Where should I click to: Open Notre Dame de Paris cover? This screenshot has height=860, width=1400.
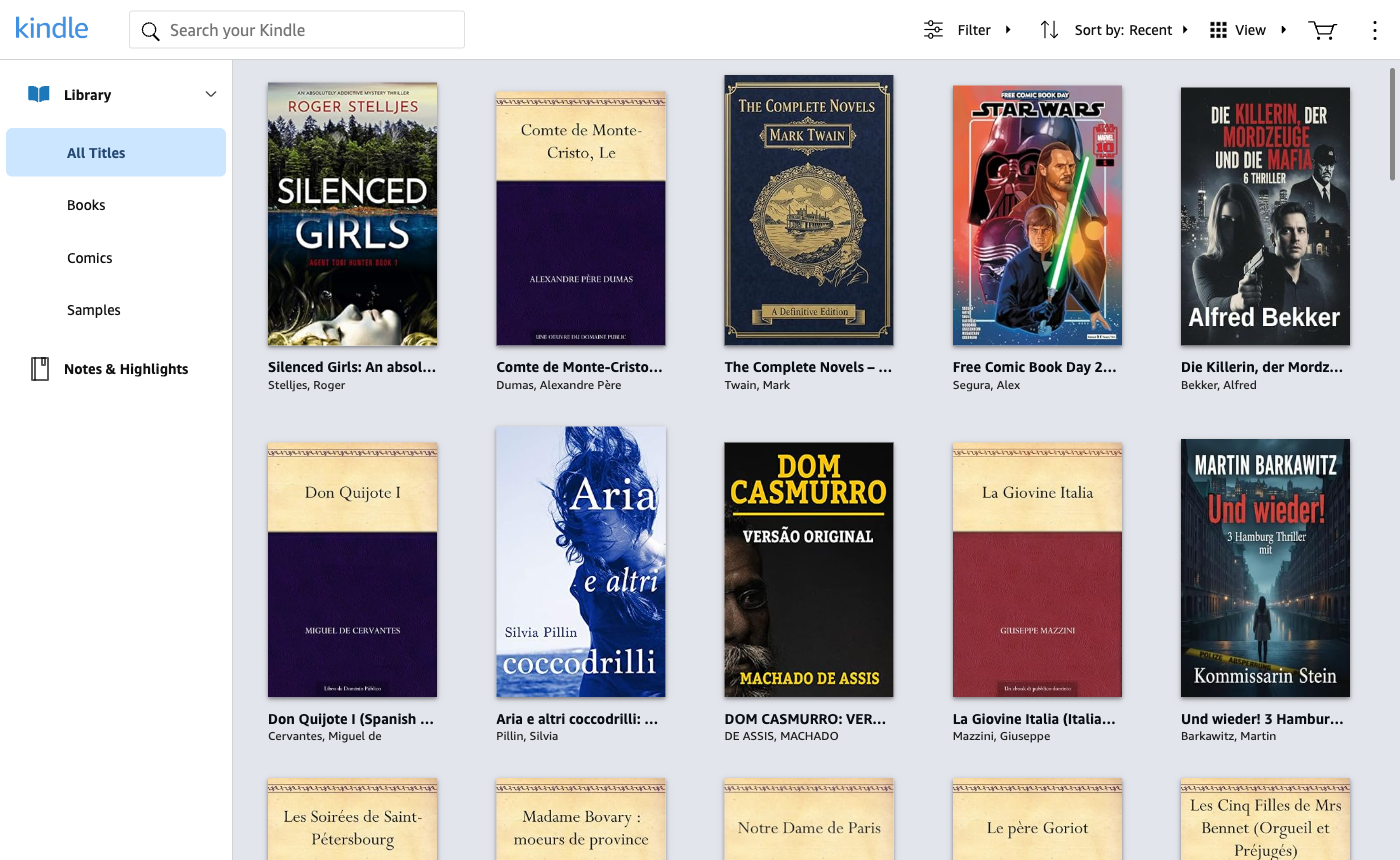[x=809, y=819]
